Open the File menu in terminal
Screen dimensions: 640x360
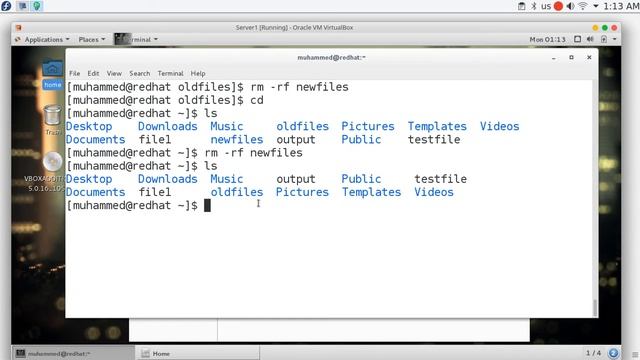(74, 73)
